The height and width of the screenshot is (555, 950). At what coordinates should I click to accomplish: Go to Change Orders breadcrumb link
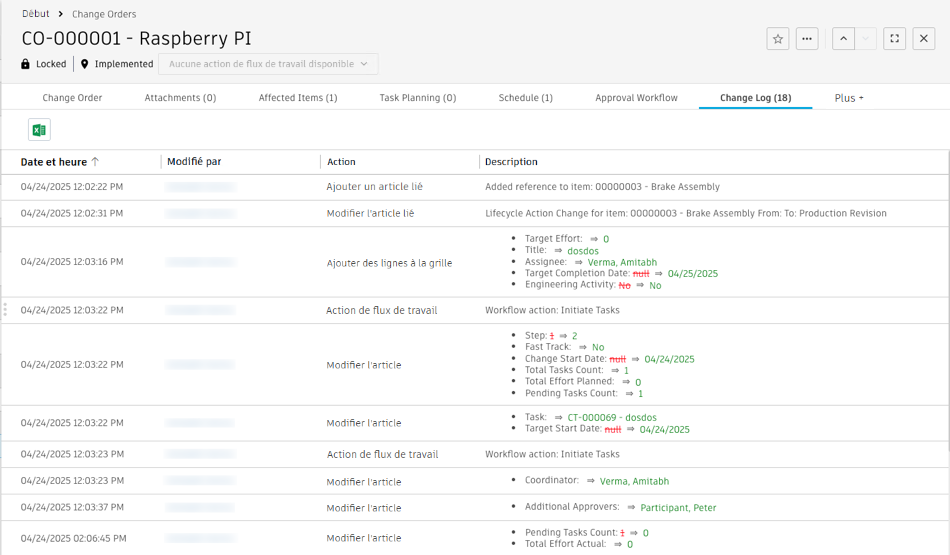pos(104,14)
